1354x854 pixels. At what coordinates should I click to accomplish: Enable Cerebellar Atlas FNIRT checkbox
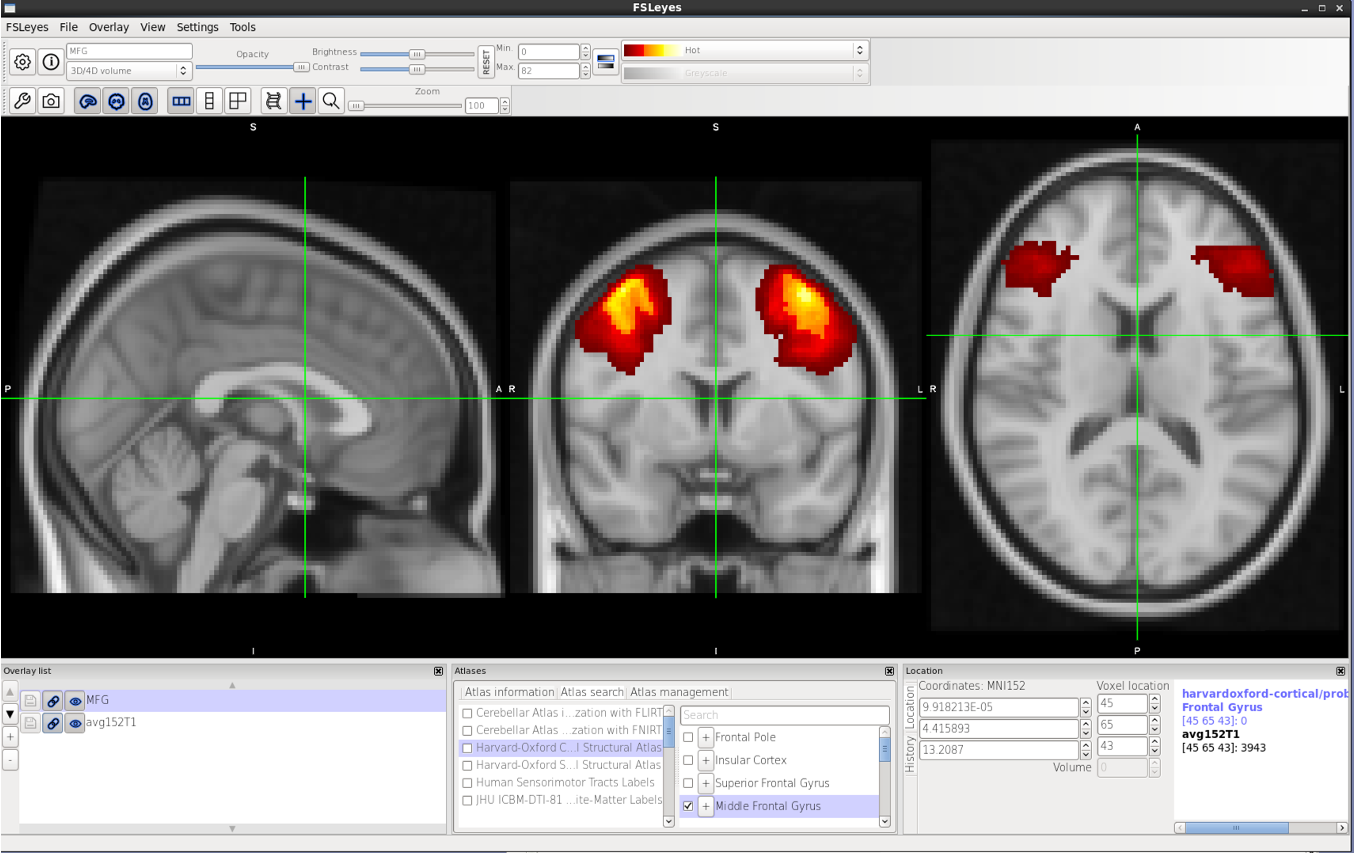coord(467,730)
